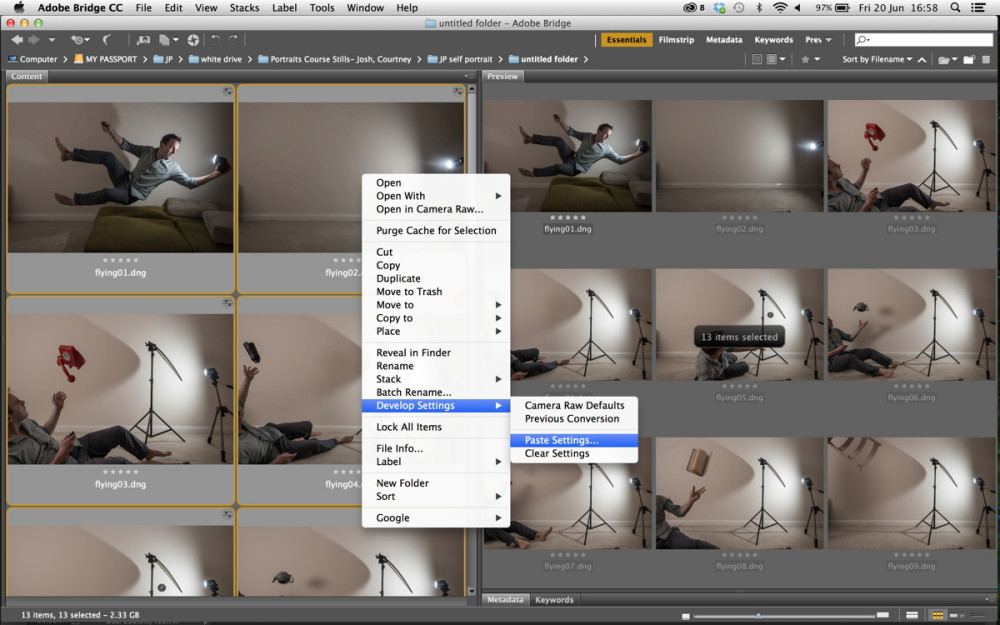
Task: Expand the Open With submenu
Action: point(436,196)
